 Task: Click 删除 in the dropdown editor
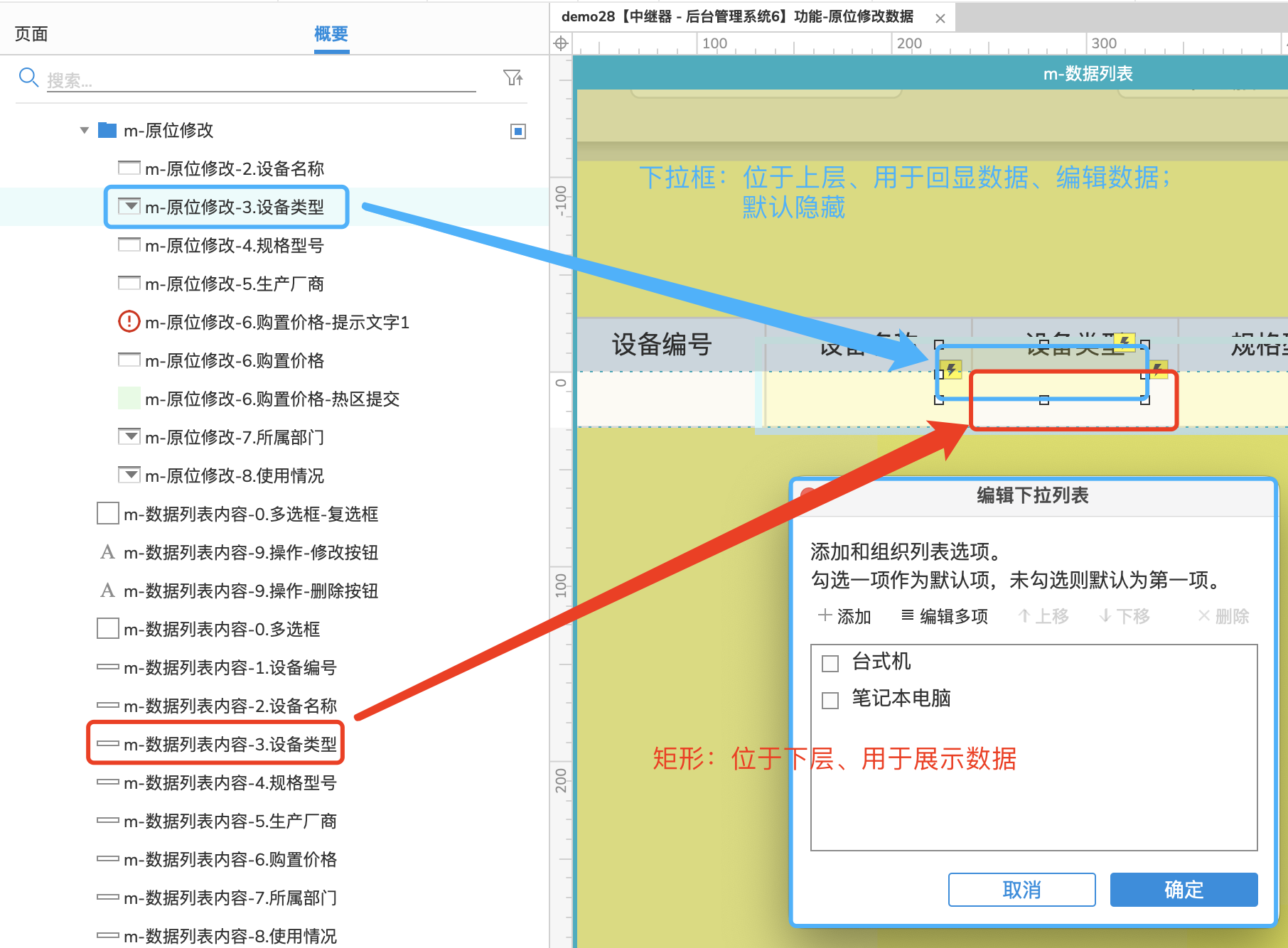click(x=1223, y=616)
